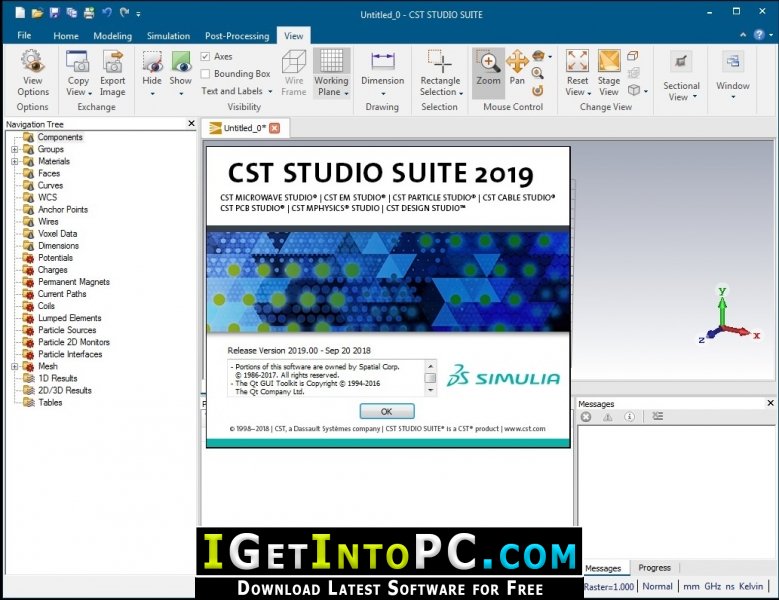Expand the Groups tree node
The height and width of the screenshot is (600, 779).
14,149
